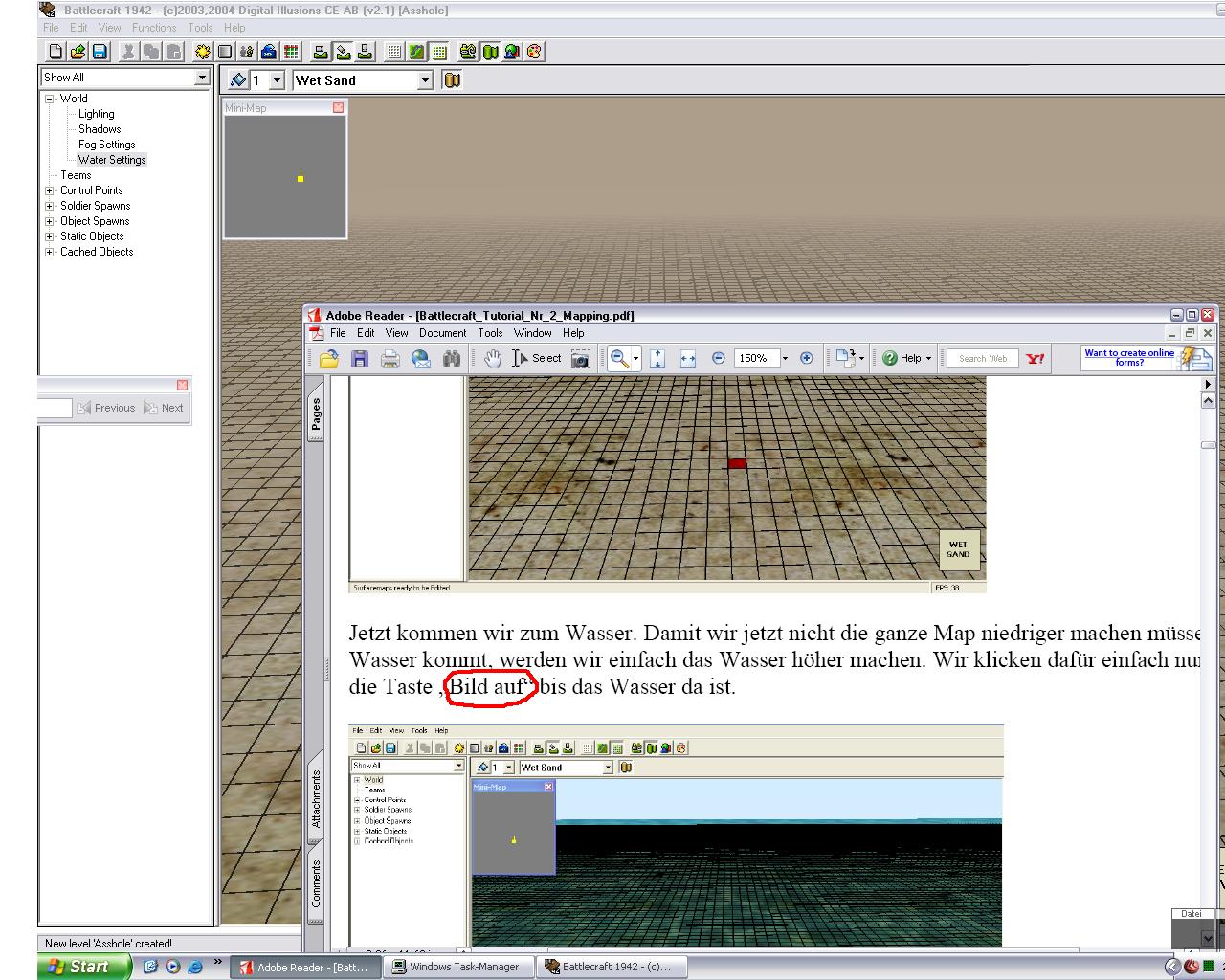Select Shadows in the World tree
Image resolution: width=1225 pixels, height=980 pixels.
100,129
